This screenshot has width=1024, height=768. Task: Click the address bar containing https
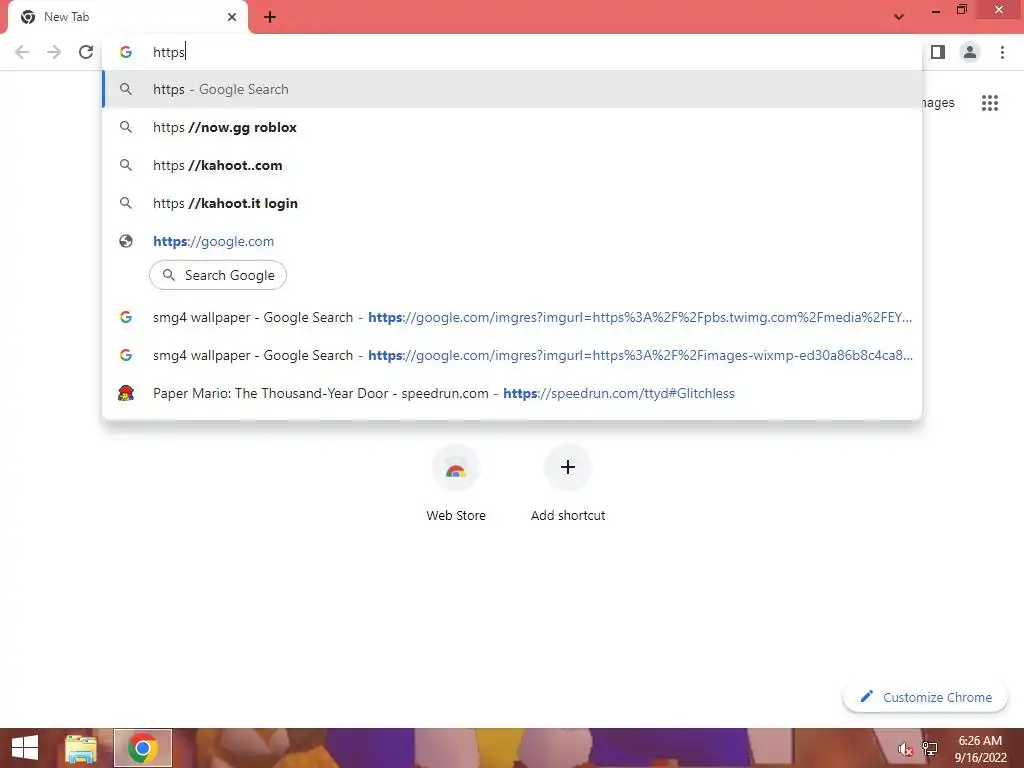click(512, 52)
